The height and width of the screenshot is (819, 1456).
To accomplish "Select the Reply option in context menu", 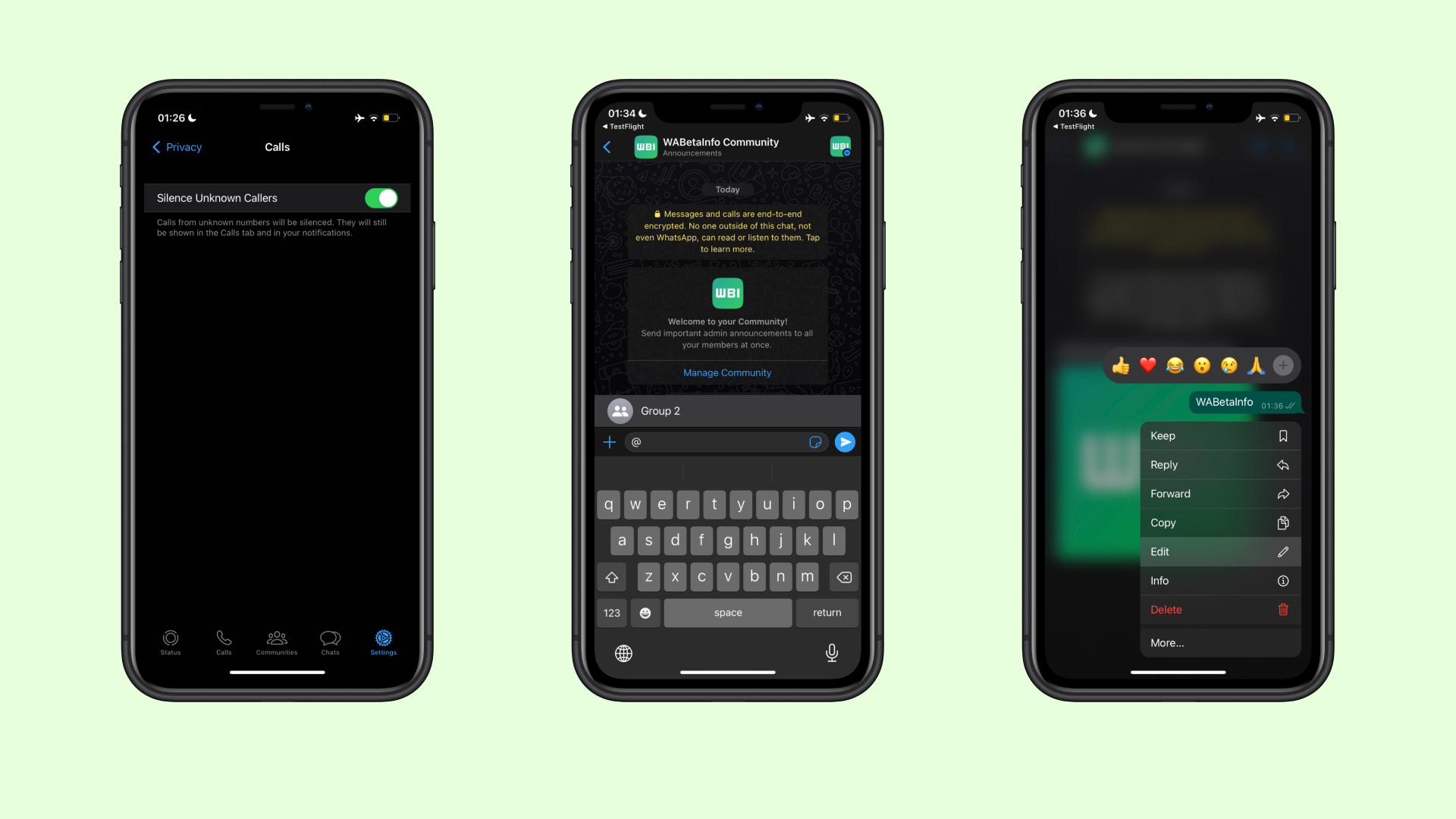I will (x=1219, y=464).
